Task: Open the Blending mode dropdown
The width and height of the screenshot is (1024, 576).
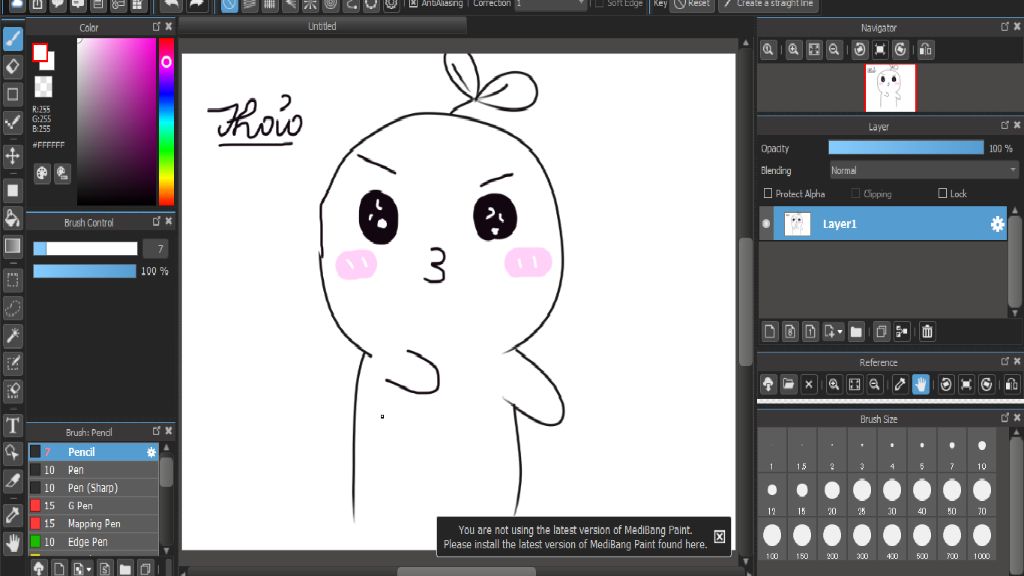Action: 923,170
